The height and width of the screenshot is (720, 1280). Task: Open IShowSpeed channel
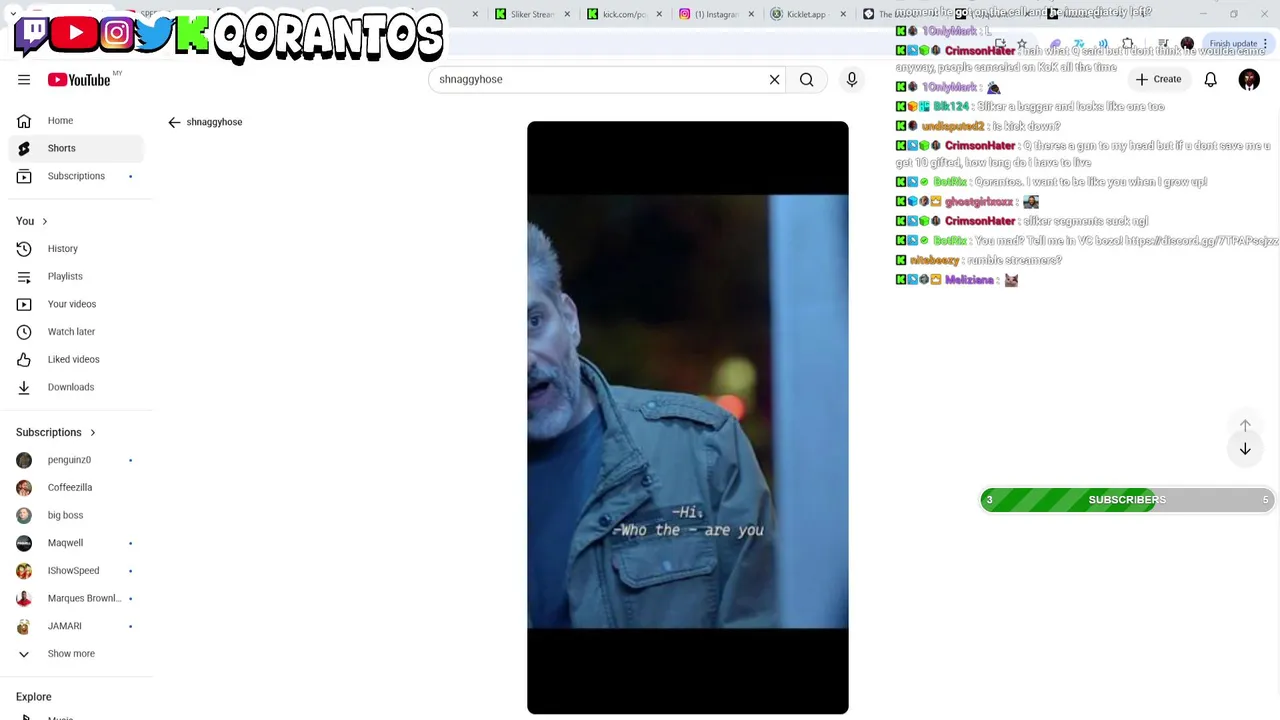point(76,571)
